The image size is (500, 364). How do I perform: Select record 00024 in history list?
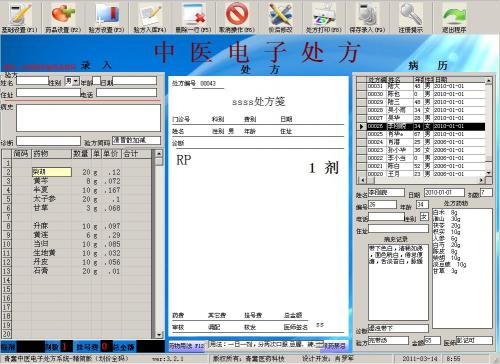pyautogui.click(x=426, y=142)
